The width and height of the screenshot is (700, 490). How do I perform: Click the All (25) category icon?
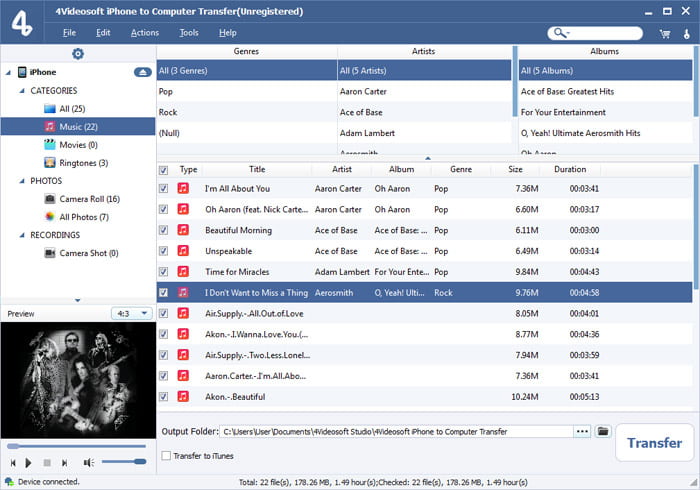(x=50, y=108)
